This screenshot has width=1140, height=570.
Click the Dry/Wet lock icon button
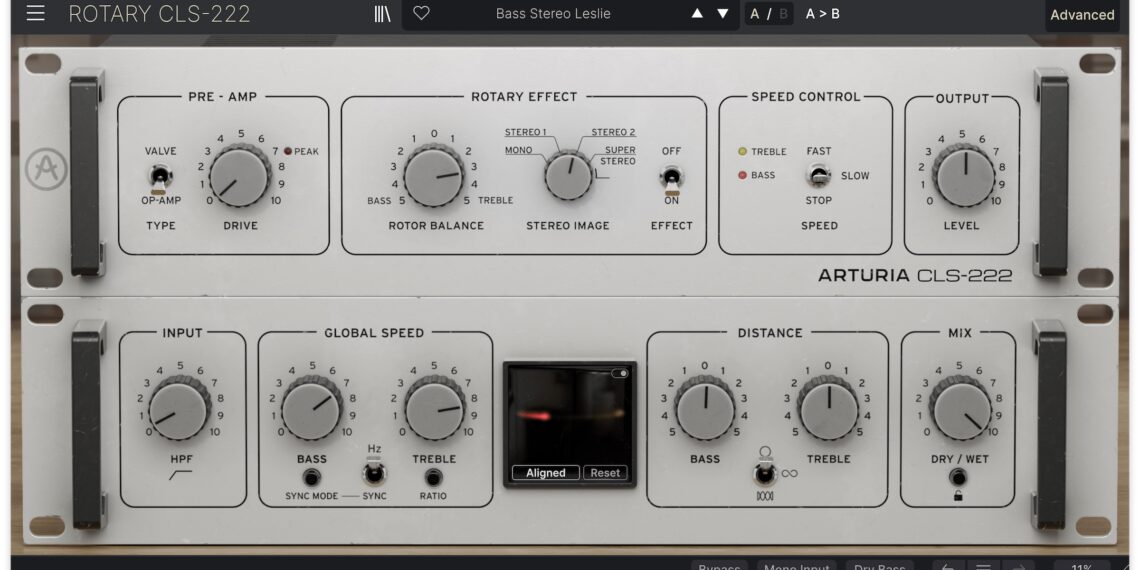958,478
